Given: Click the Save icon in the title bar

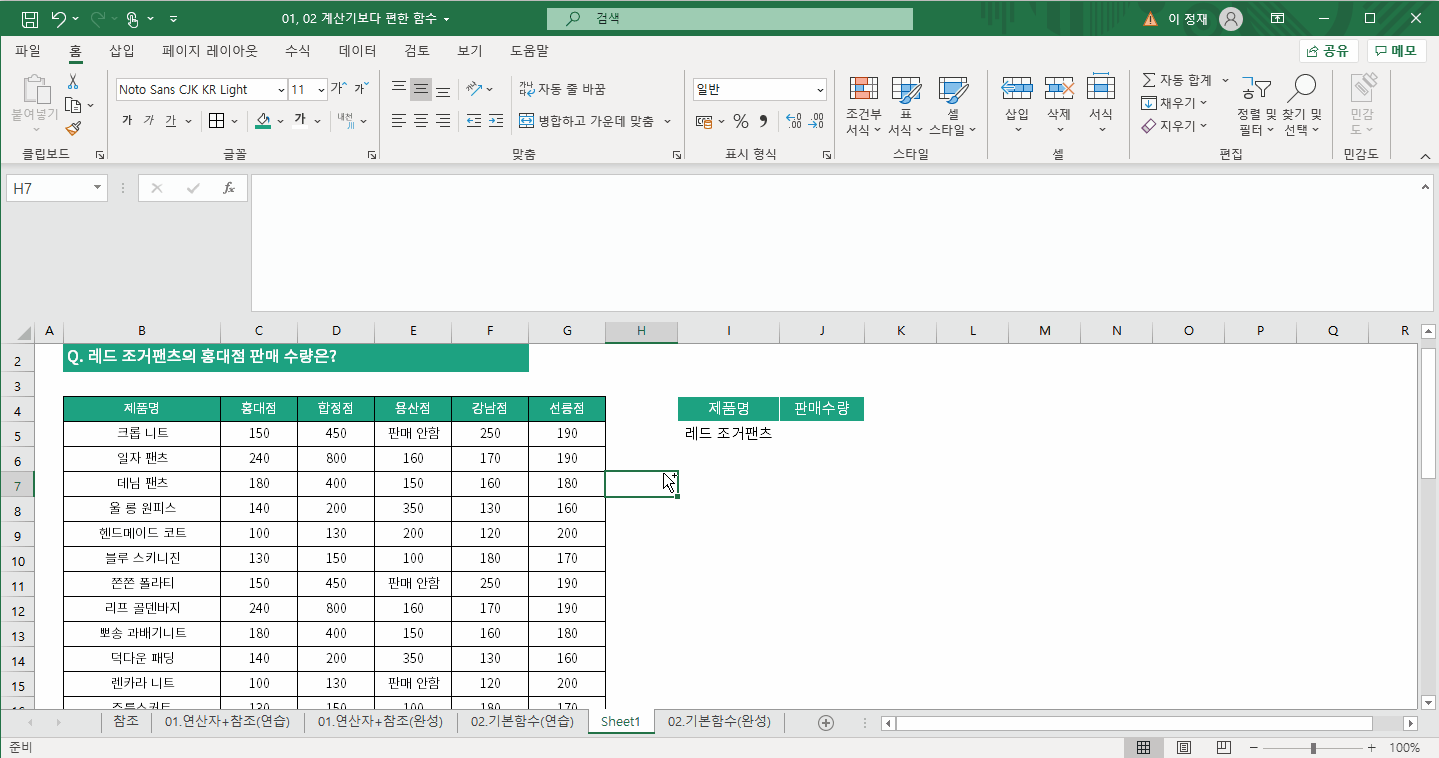Looking at the screenshot, I should click(30, 18).
